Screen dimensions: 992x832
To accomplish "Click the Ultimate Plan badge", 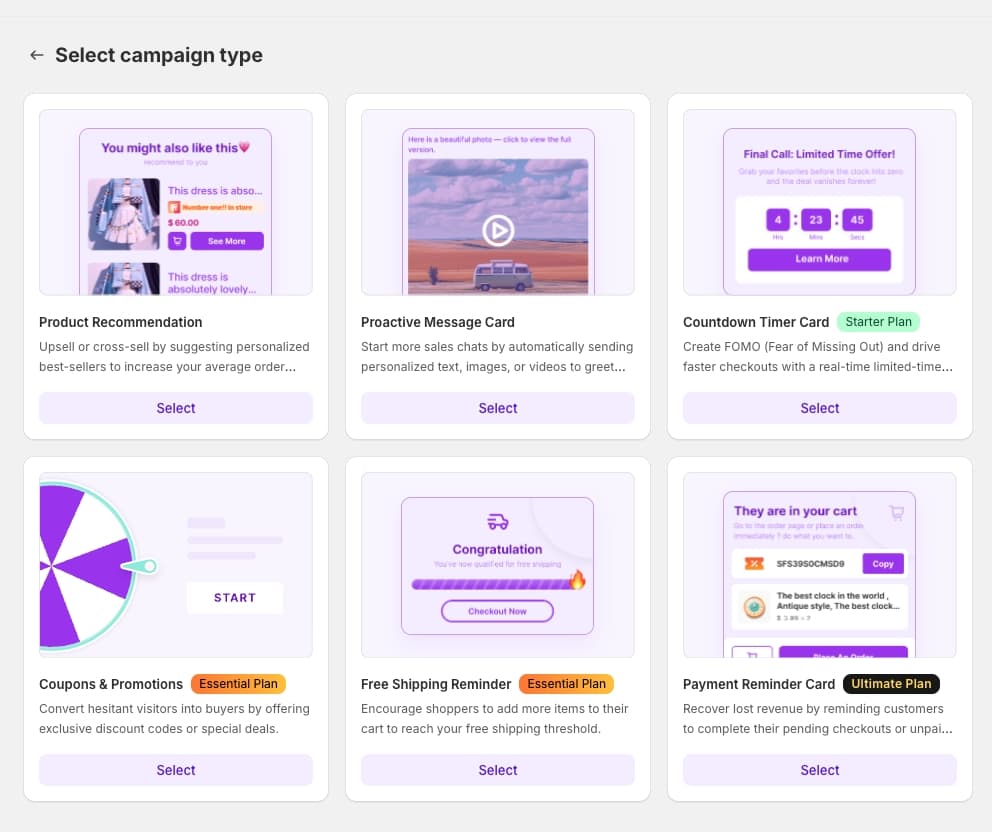I will (891, 684).
